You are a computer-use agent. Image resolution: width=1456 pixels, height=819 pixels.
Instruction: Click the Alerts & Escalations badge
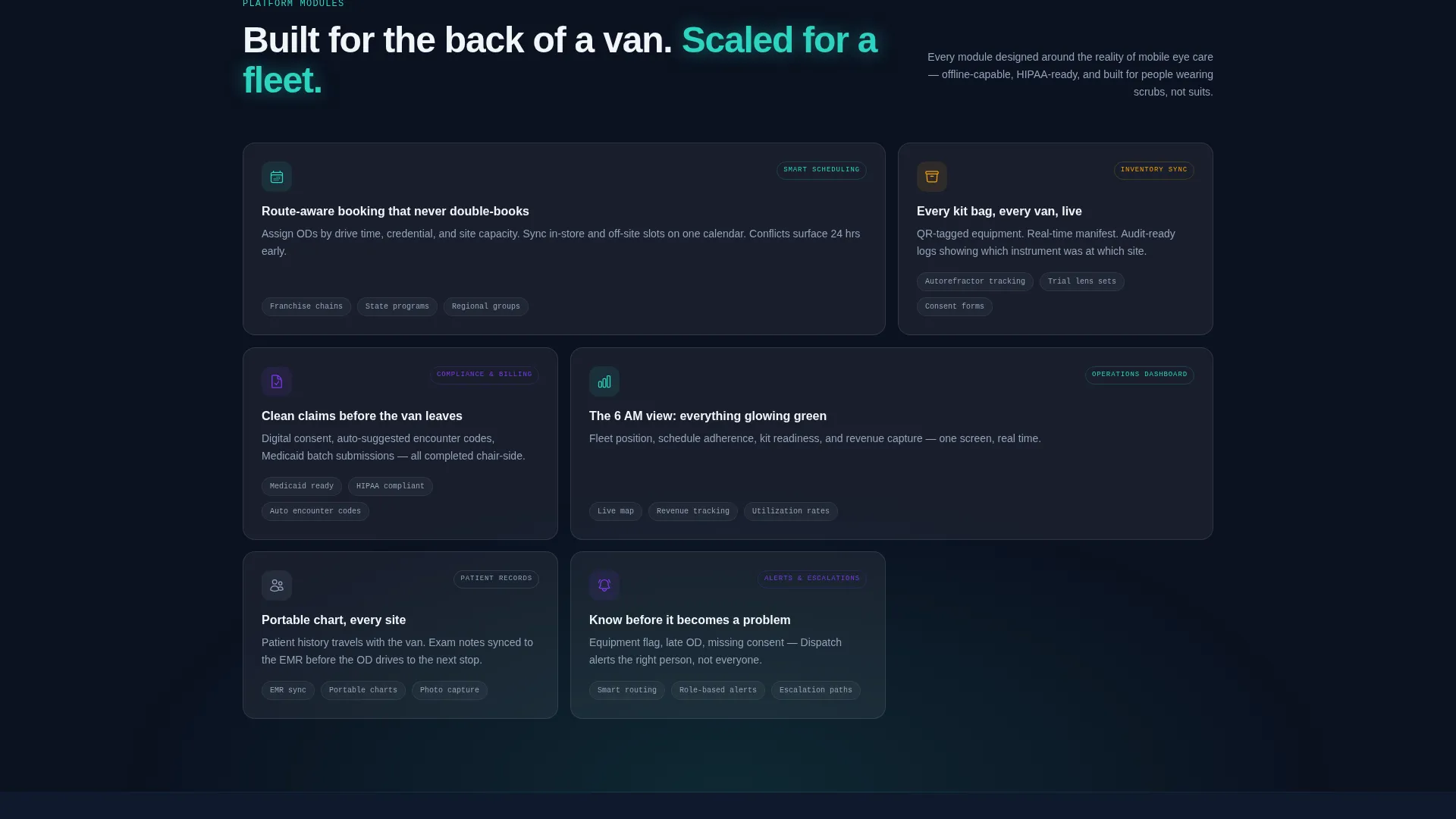[812, 579]
